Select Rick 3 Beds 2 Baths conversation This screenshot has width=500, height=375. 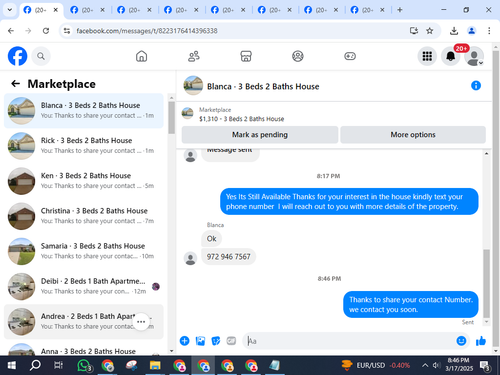click(84, 146)
